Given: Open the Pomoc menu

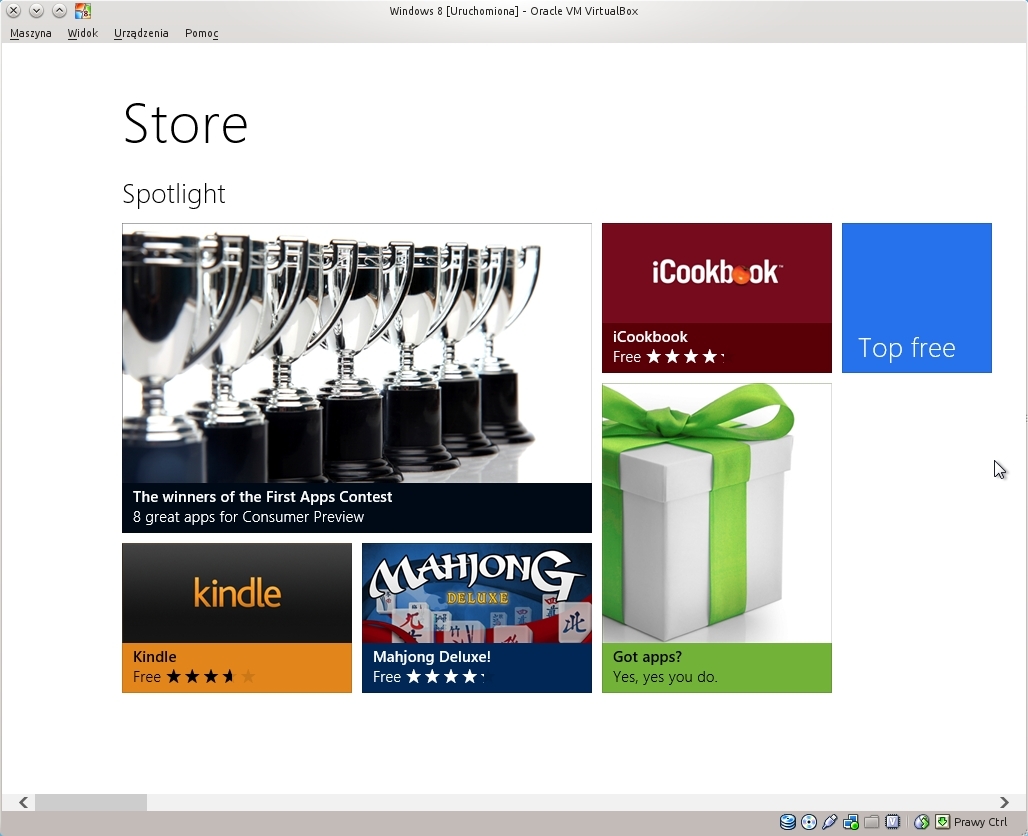Looking at the screenshot, I should tap(201, 33).
